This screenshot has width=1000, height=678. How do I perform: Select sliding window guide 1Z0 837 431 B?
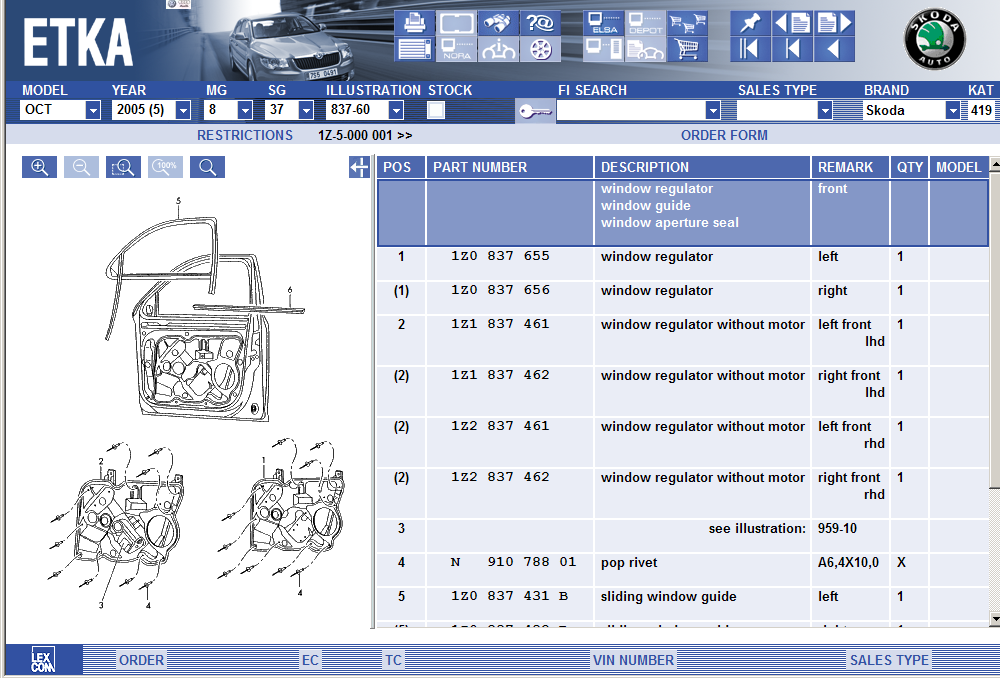pyautogui.click(x=510, y=596)
